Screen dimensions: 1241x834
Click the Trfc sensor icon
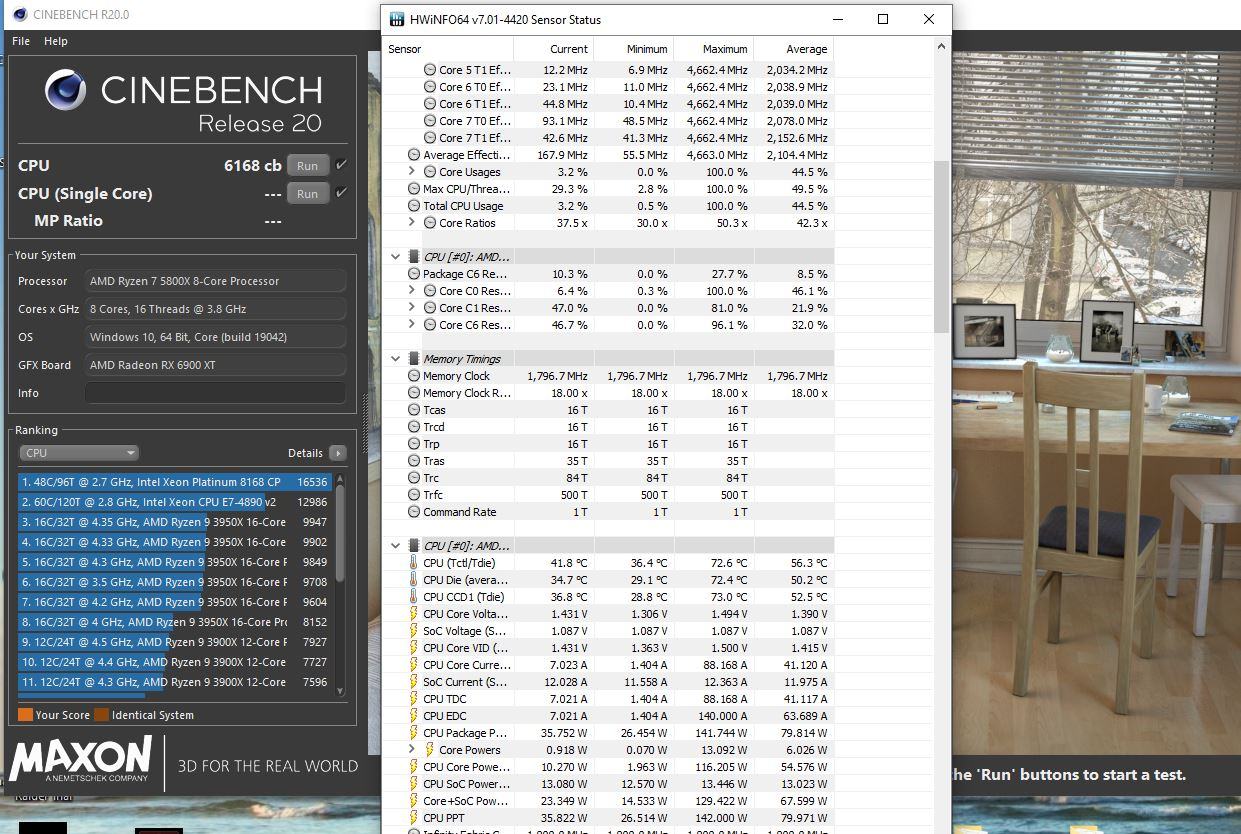coord(414,495)
